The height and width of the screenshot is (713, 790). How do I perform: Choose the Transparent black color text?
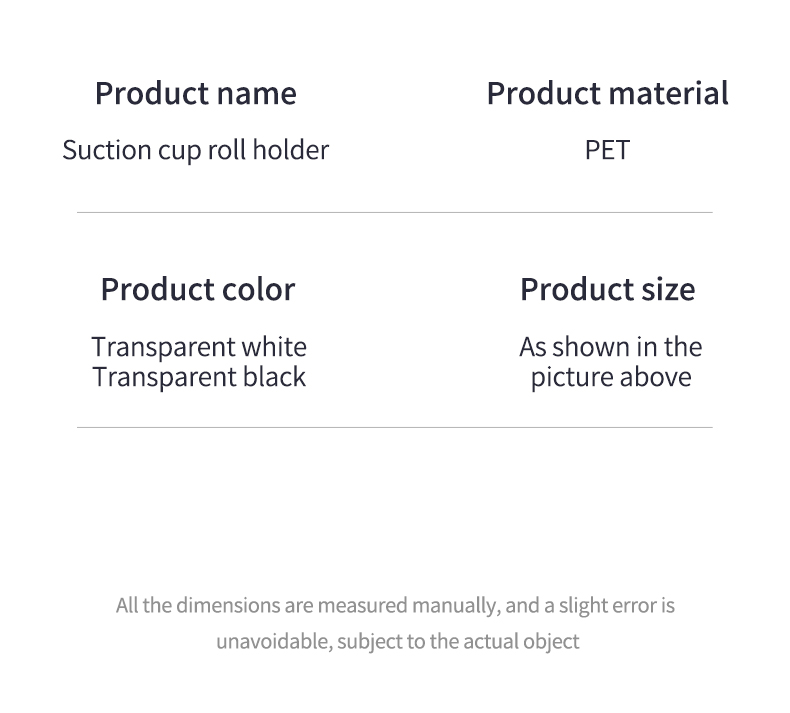[199, 377]
